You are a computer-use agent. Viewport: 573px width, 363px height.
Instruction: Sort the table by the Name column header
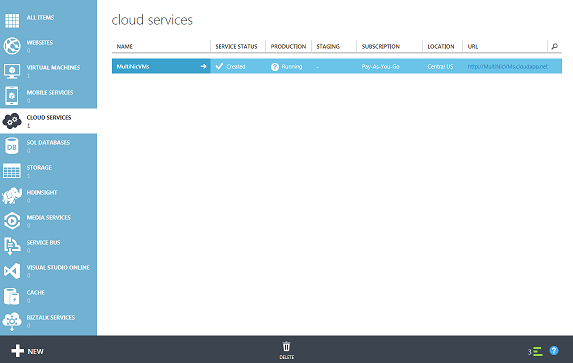125,46
